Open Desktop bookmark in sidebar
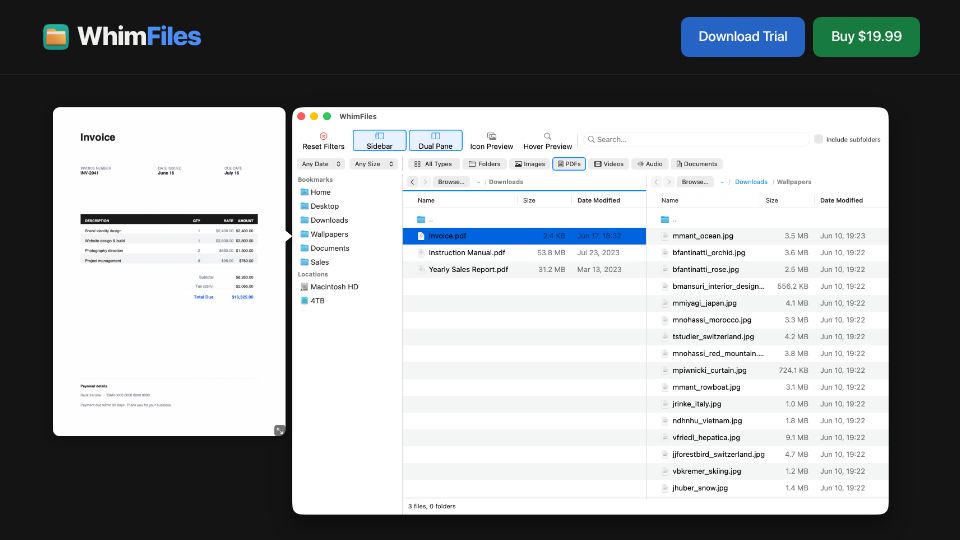Viewport: 960px width, 540px height. (320, 206)
